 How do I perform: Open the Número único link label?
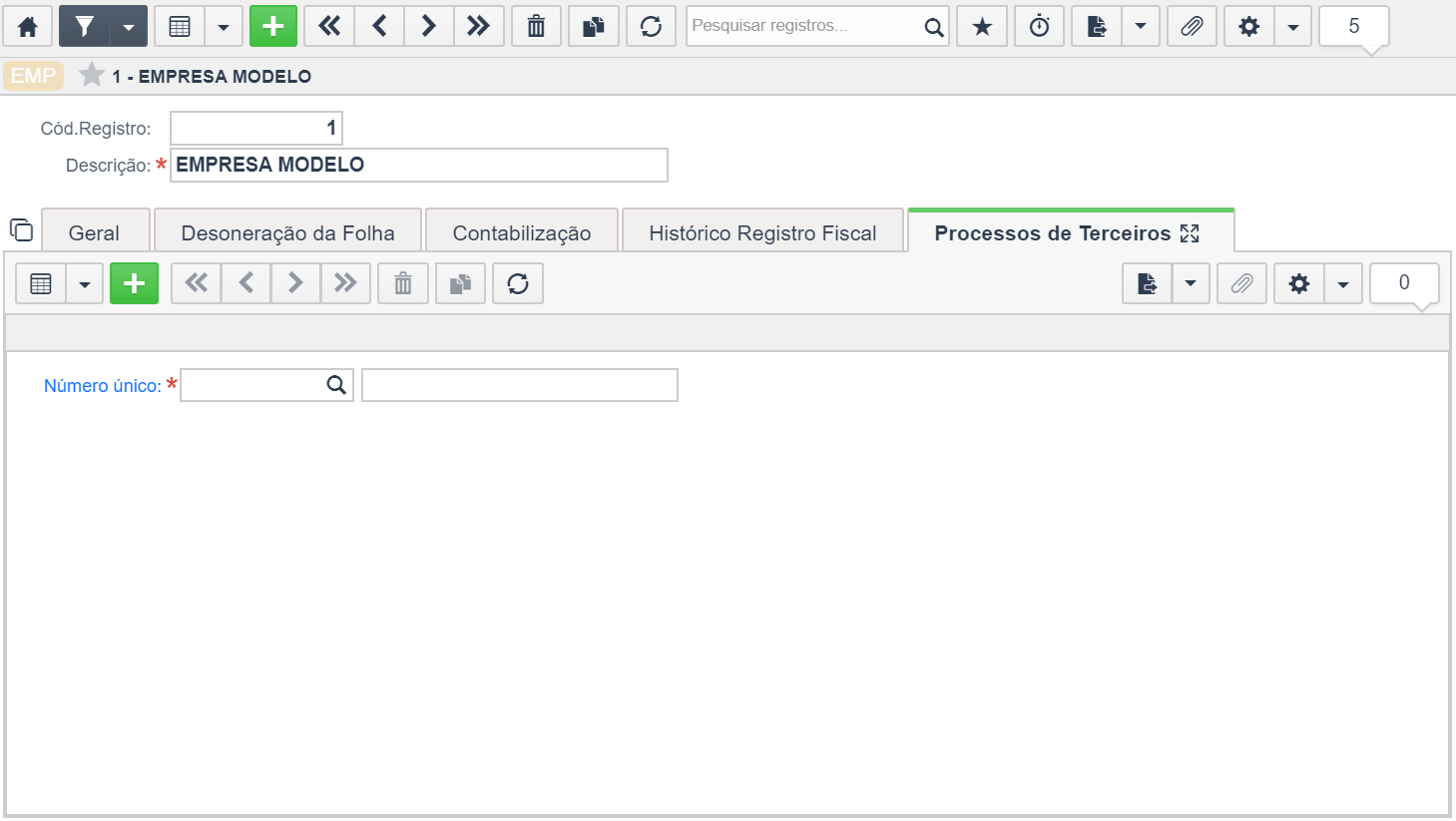click(102, 386)
